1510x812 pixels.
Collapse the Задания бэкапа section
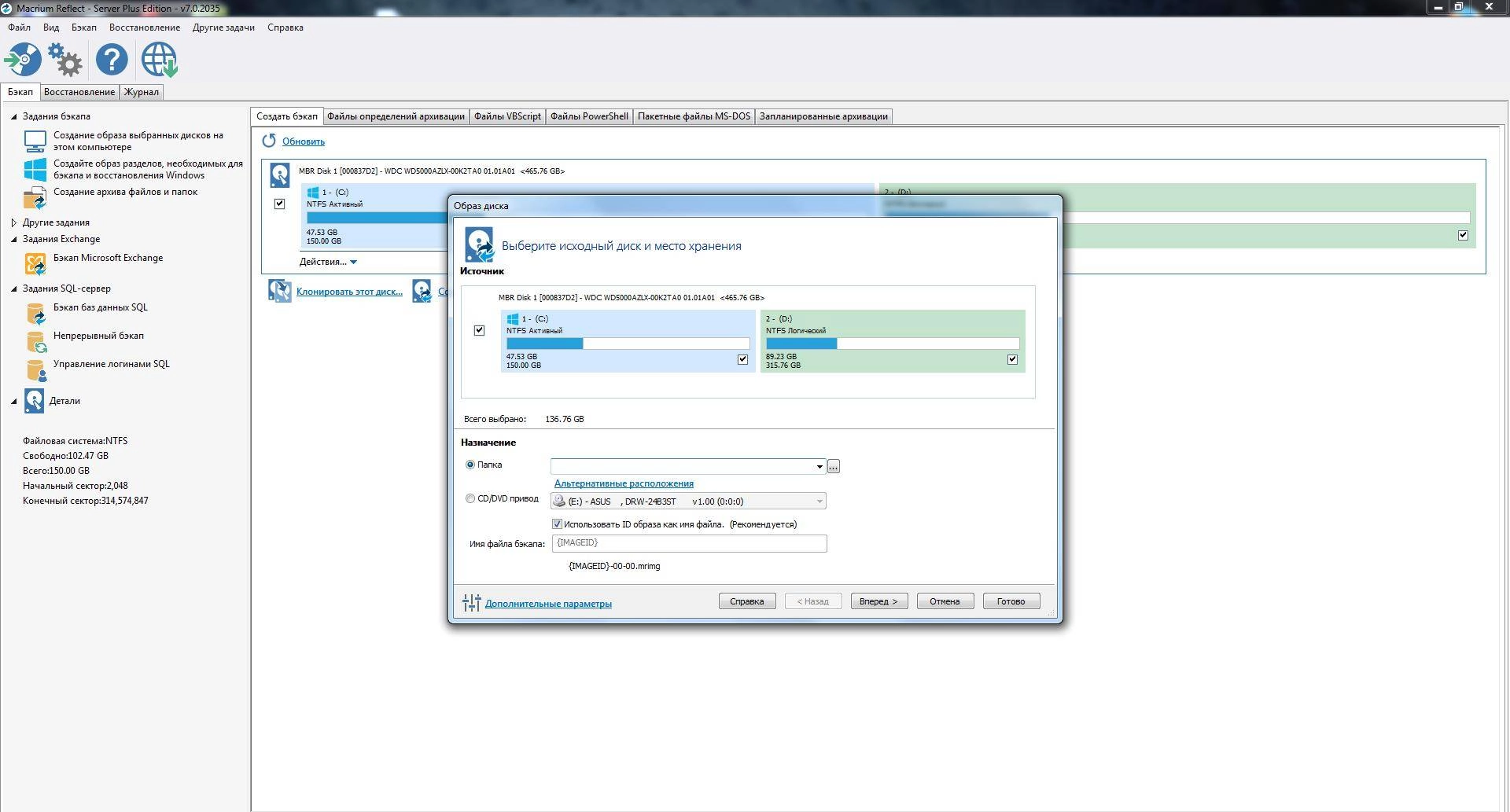(x=13, y=116)
